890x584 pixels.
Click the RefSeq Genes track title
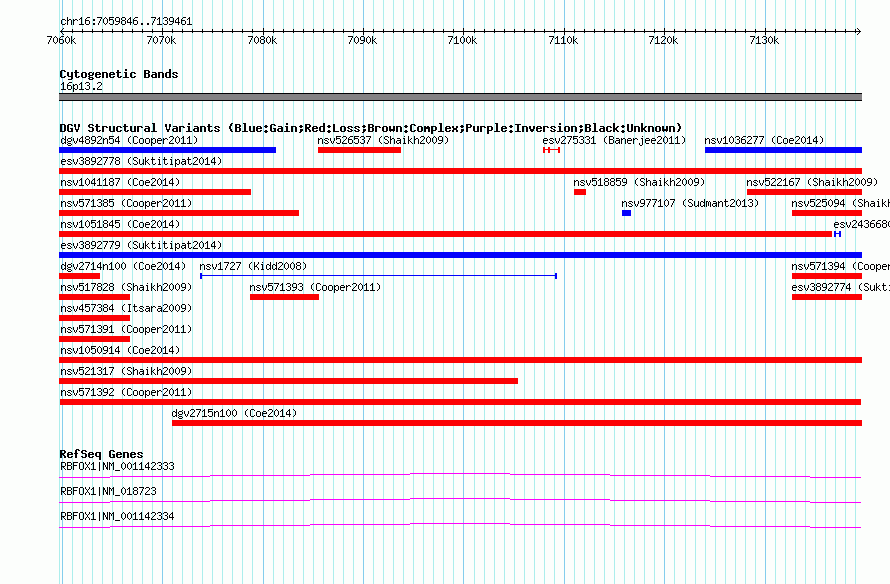tap(101, 454)
